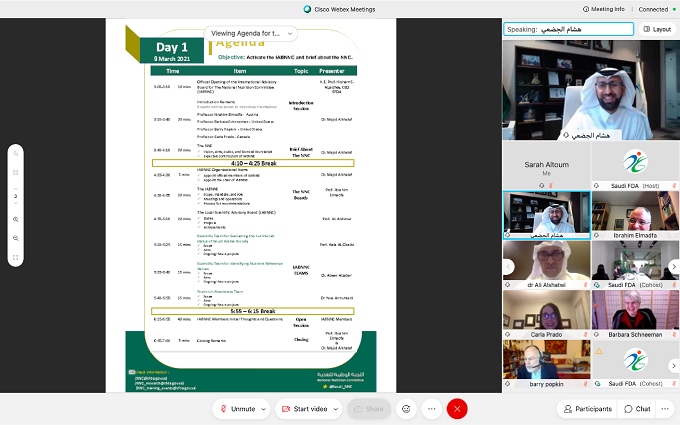The width and height of the screenshot is (680, 425).
Task: Open the more options ellipsis next to the reactions button
Action: [x=431, y=408]
